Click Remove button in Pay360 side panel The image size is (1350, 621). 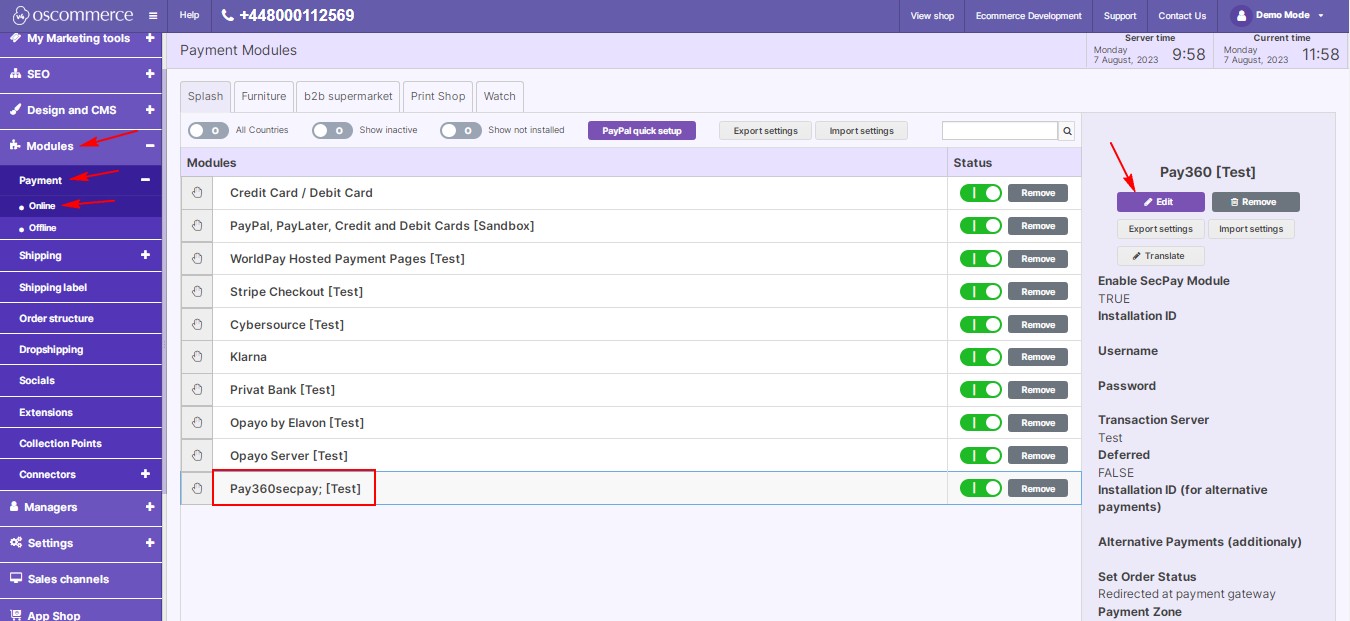(x=1256, y=202)
